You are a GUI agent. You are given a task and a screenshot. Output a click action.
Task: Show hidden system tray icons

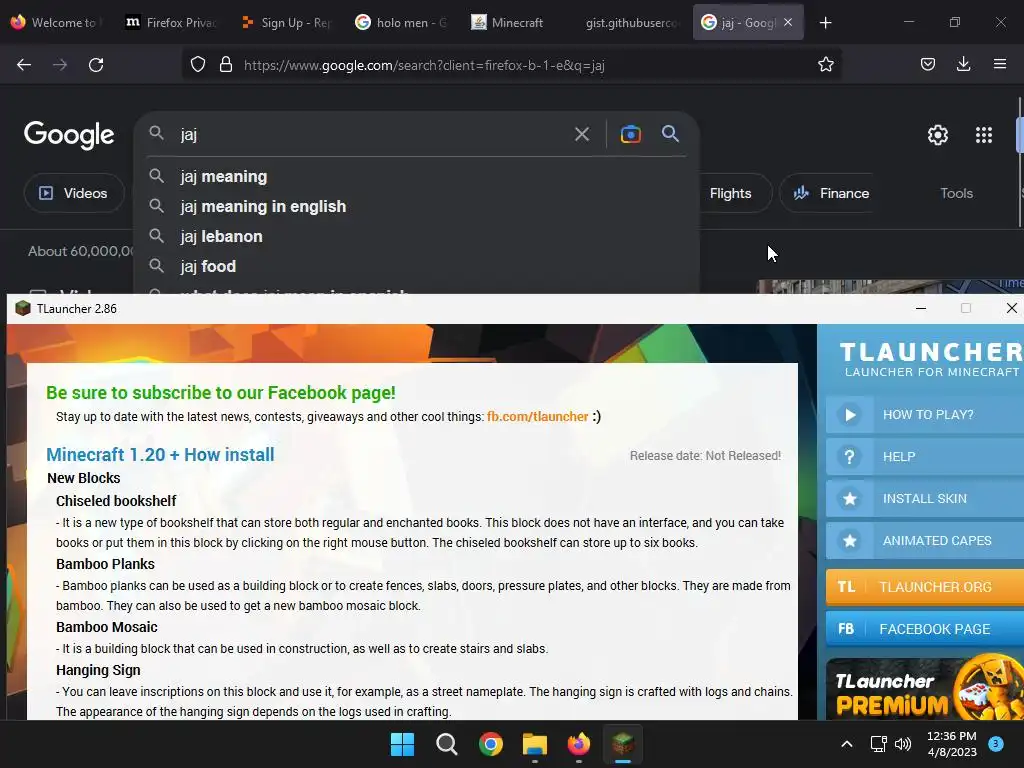(846, 744)
